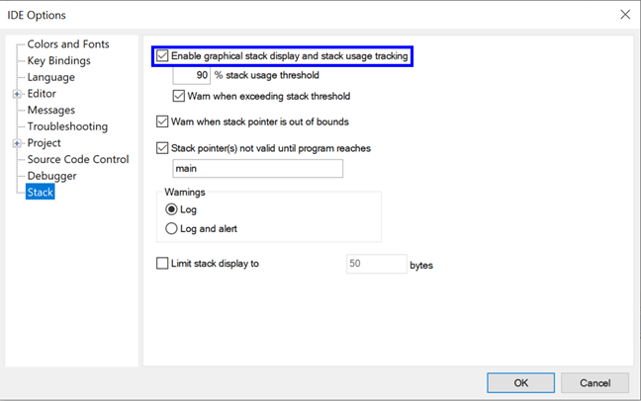Open the Messages options page
Screen dimensions: 641x401
click(51, 110)
